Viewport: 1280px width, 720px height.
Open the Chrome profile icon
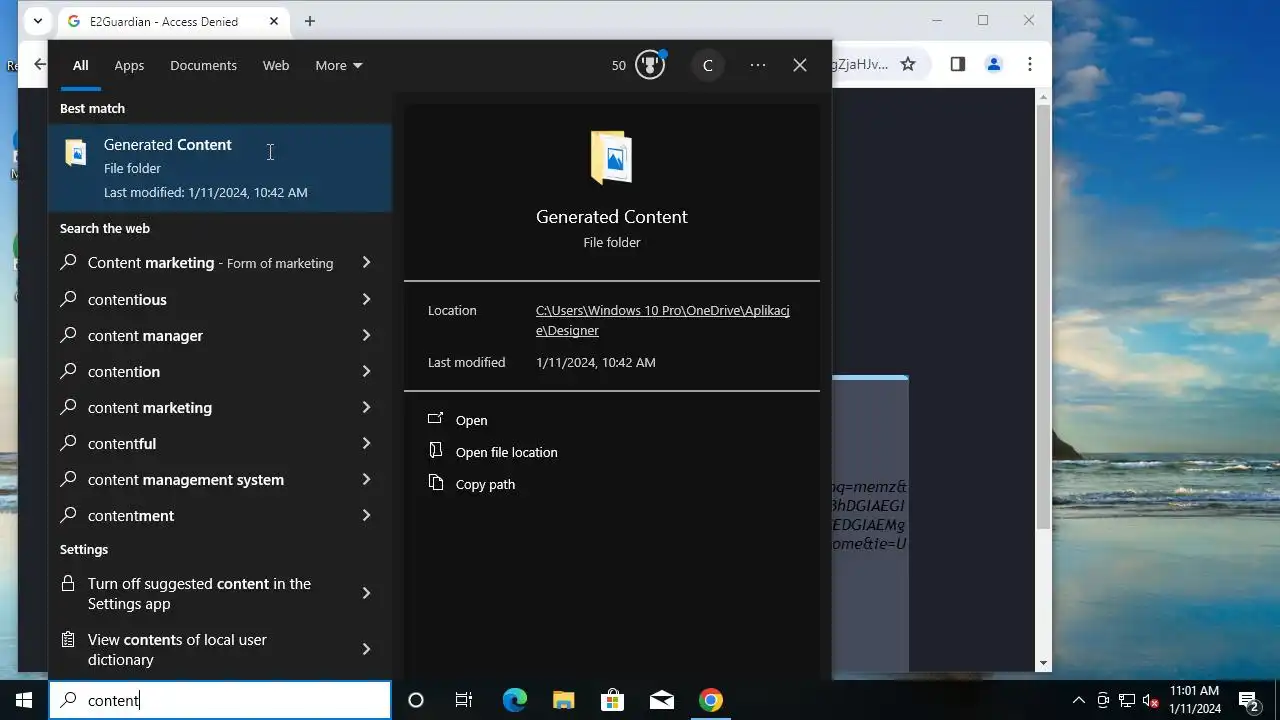coord(994,64)
